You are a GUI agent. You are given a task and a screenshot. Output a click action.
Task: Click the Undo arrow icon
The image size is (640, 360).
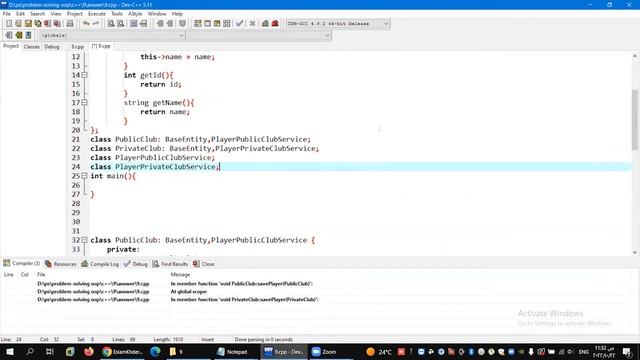pyautogui.click(x=86, y=24)
